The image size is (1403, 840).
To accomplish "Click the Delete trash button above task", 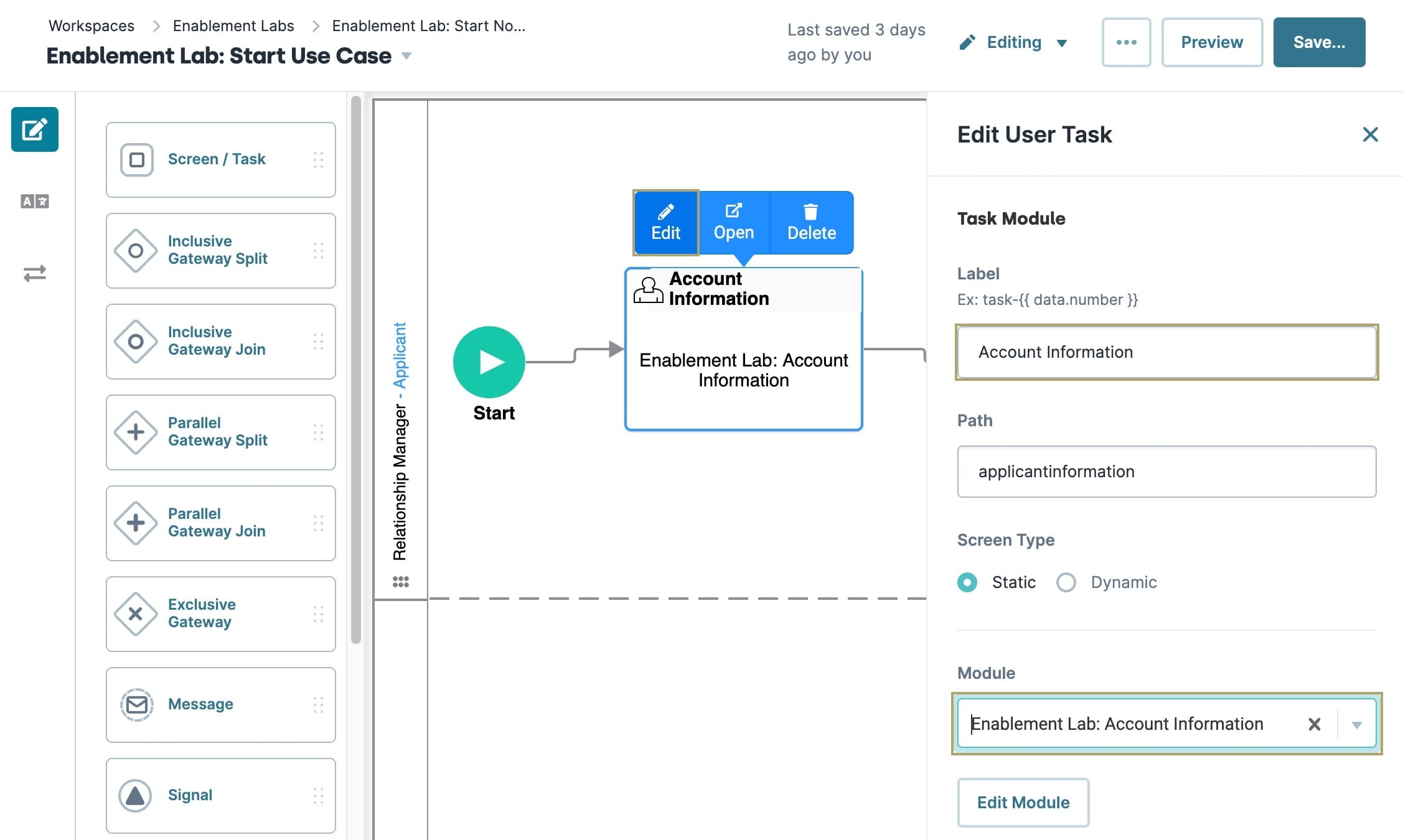I will point(811,223).
